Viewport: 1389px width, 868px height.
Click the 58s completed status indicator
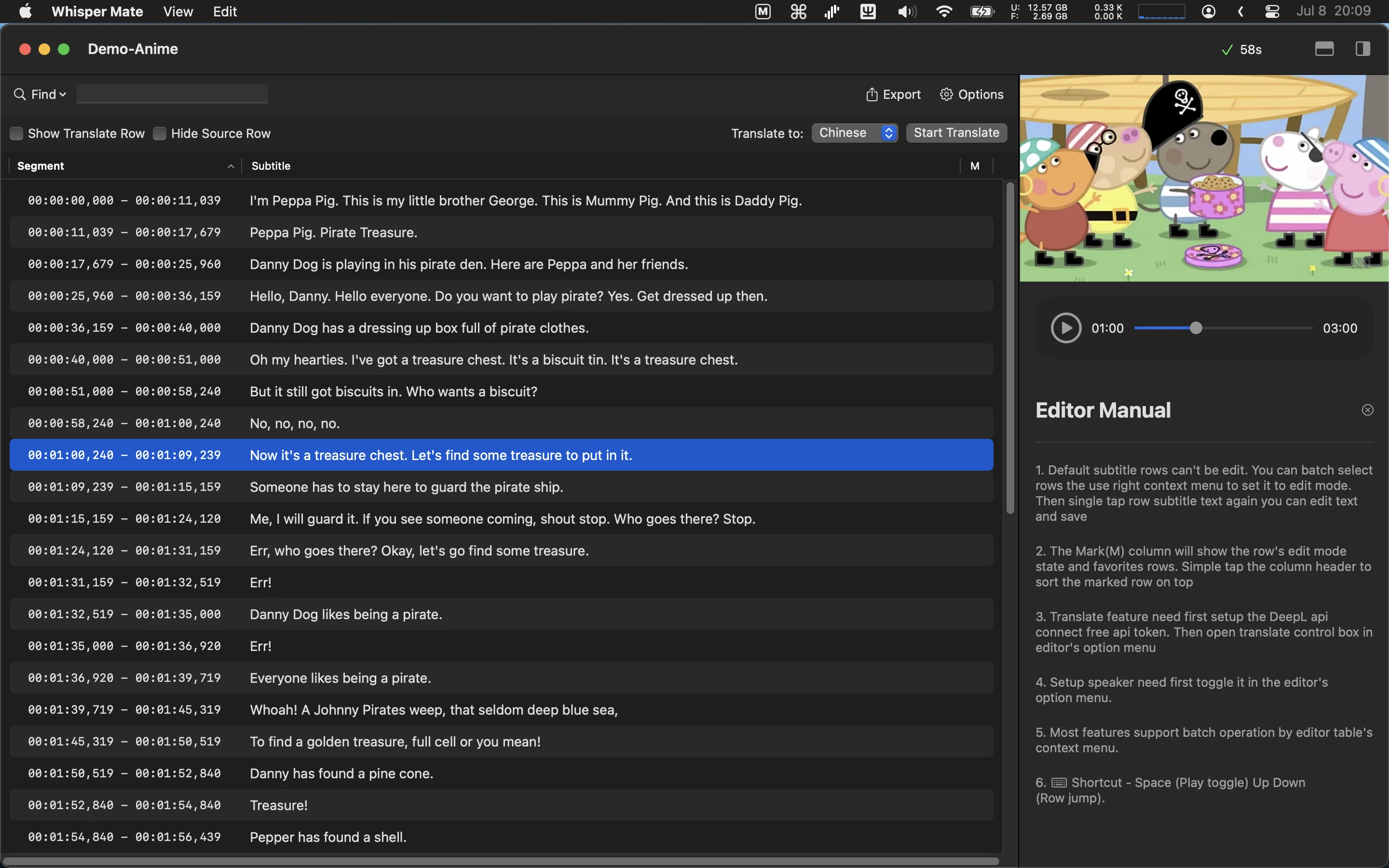point(1241,49)
